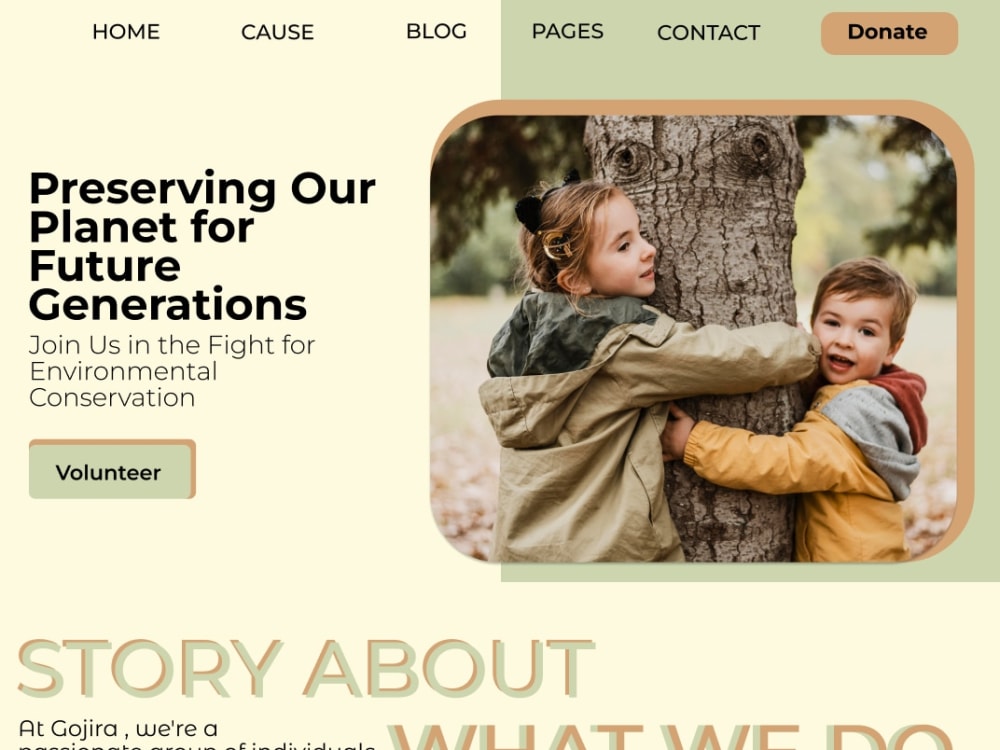
Task: Open the PAGES menu item
Action: 568,31
